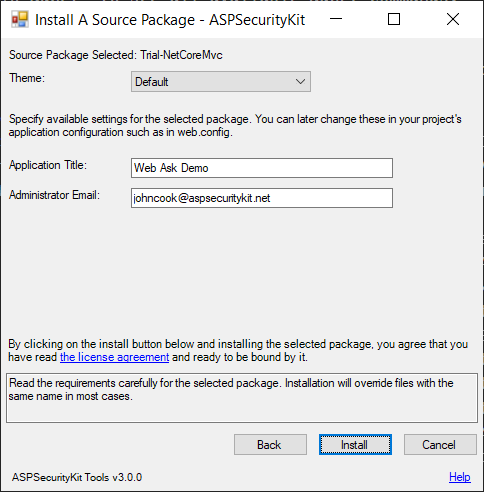Close the ASPSecurityKit installer dialog

click(453, 19)
